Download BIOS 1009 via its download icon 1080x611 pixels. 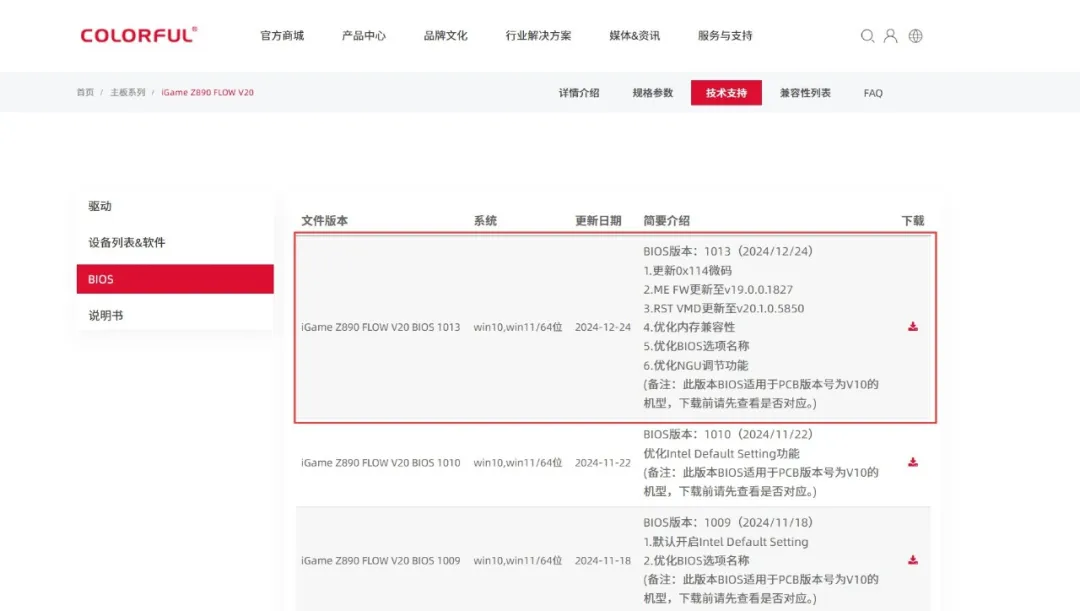pyautogui.click(x=913, y=560)
